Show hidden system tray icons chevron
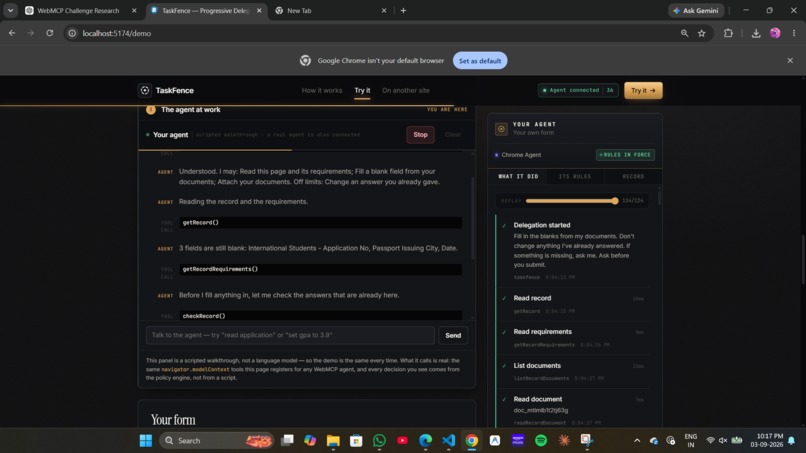 pos(637,441)
